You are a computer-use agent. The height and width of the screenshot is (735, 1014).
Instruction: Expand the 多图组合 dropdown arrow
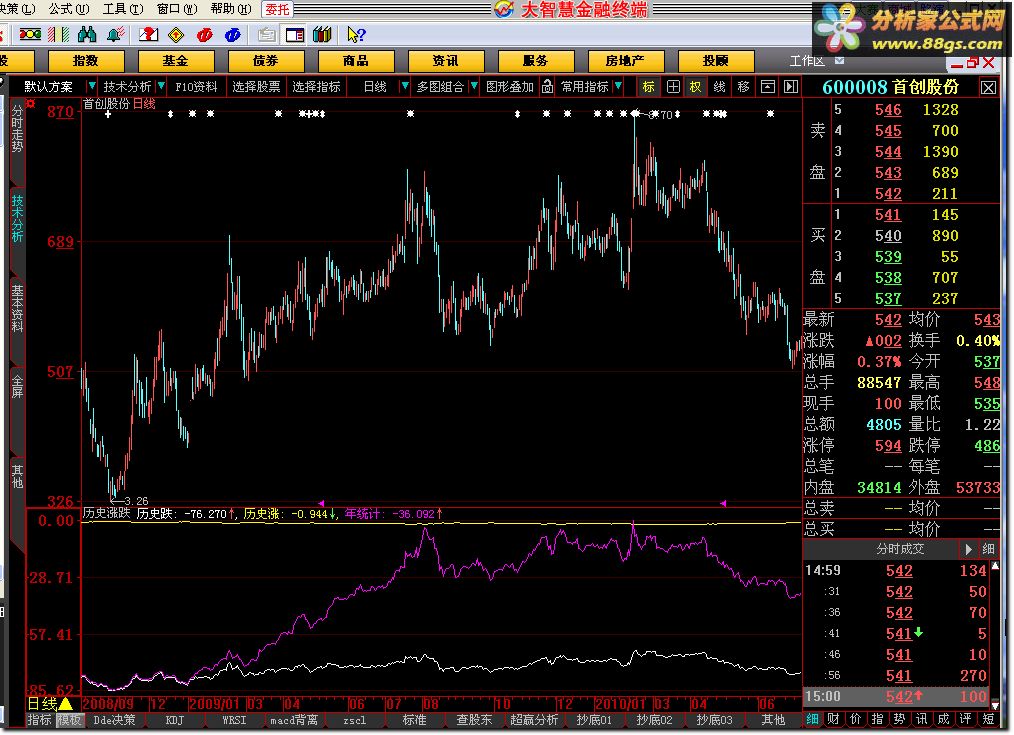pyautogui.click(x=474, y=86)
